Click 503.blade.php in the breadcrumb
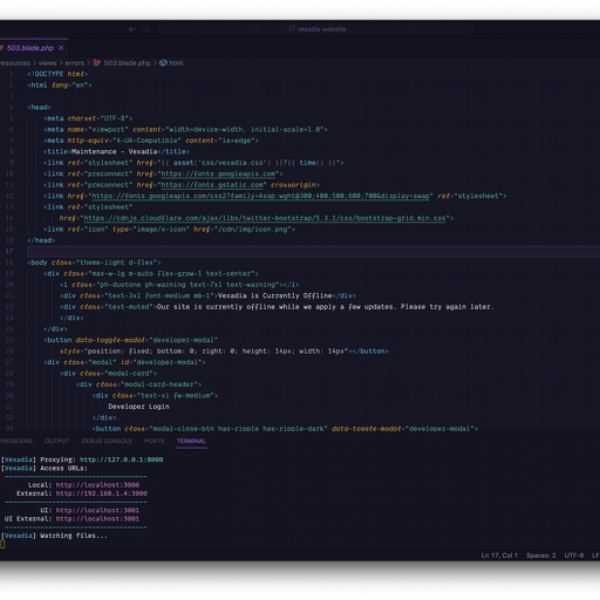 coord(127,63)
